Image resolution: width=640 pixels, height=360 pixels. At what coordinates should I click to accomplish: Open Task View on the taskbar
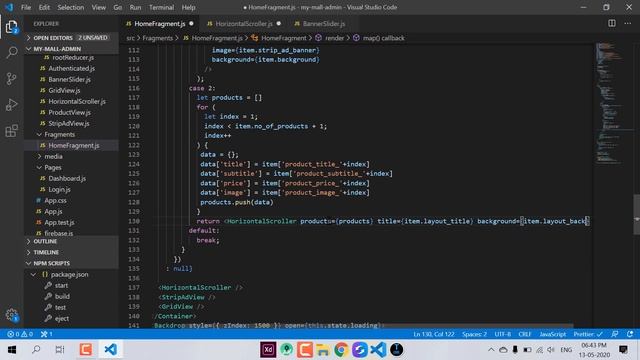(x=60, y=349)
